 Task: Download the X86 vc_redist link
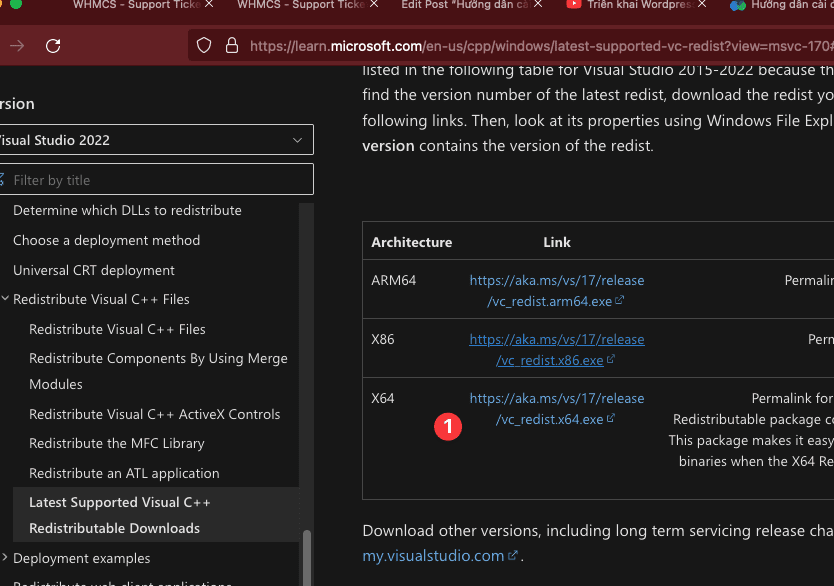[556, 350]
